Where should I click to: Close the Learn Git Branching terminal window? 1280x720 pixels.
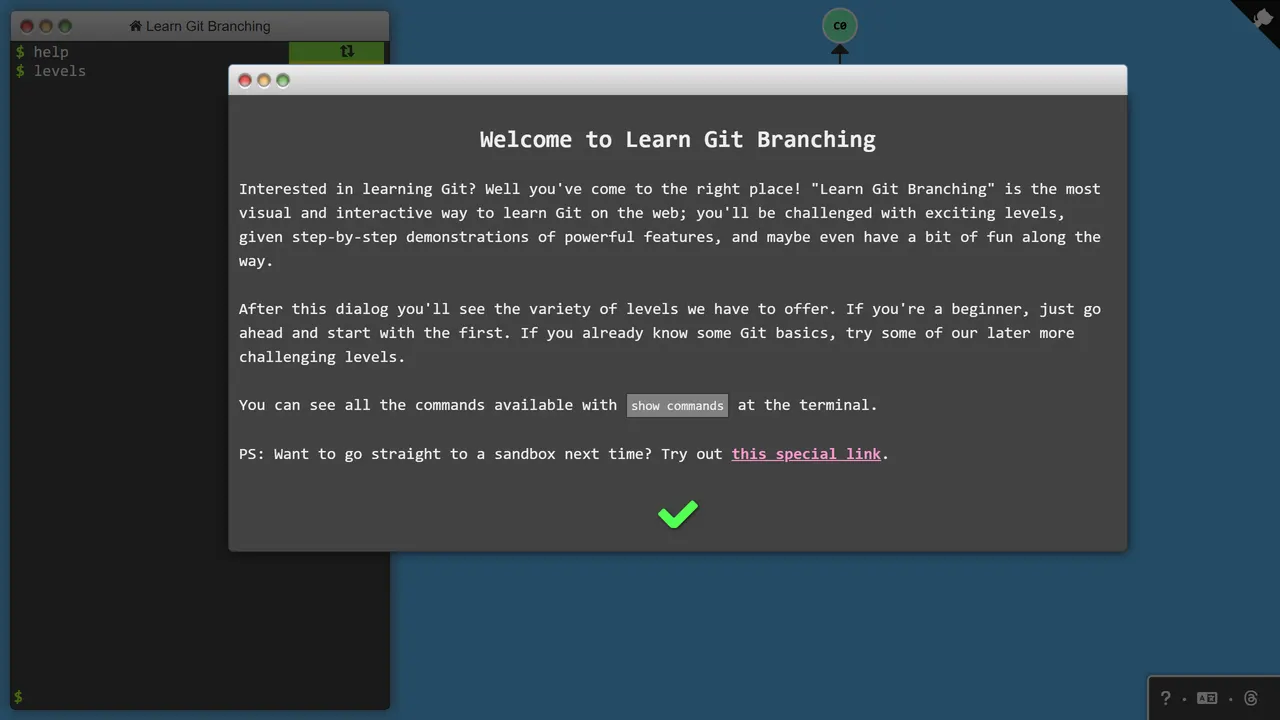click(27, 26)
